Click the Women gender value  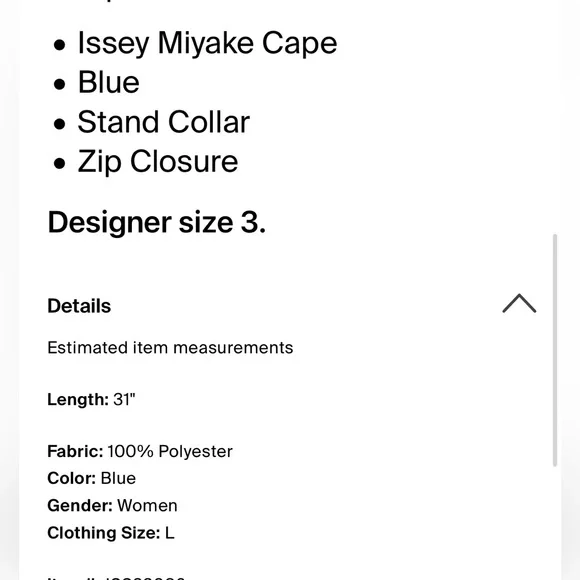[147, 506]
